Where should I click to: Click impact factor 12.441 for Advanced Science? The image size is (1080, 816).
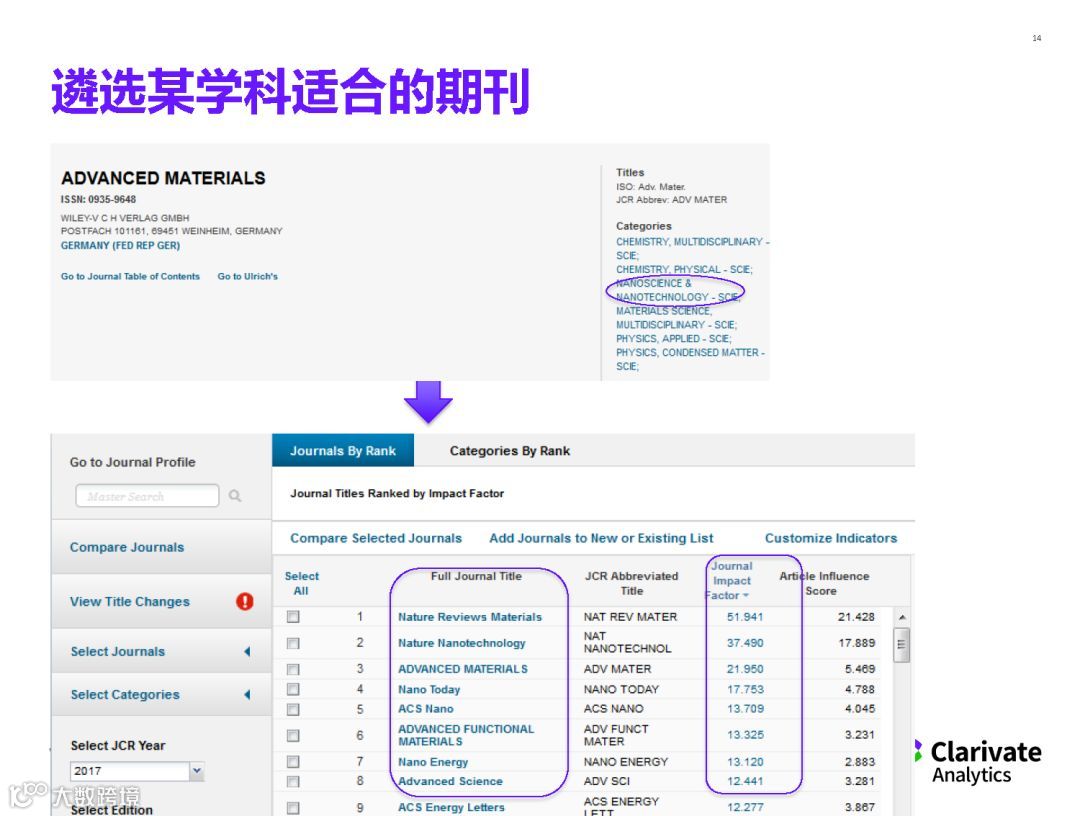745,781
